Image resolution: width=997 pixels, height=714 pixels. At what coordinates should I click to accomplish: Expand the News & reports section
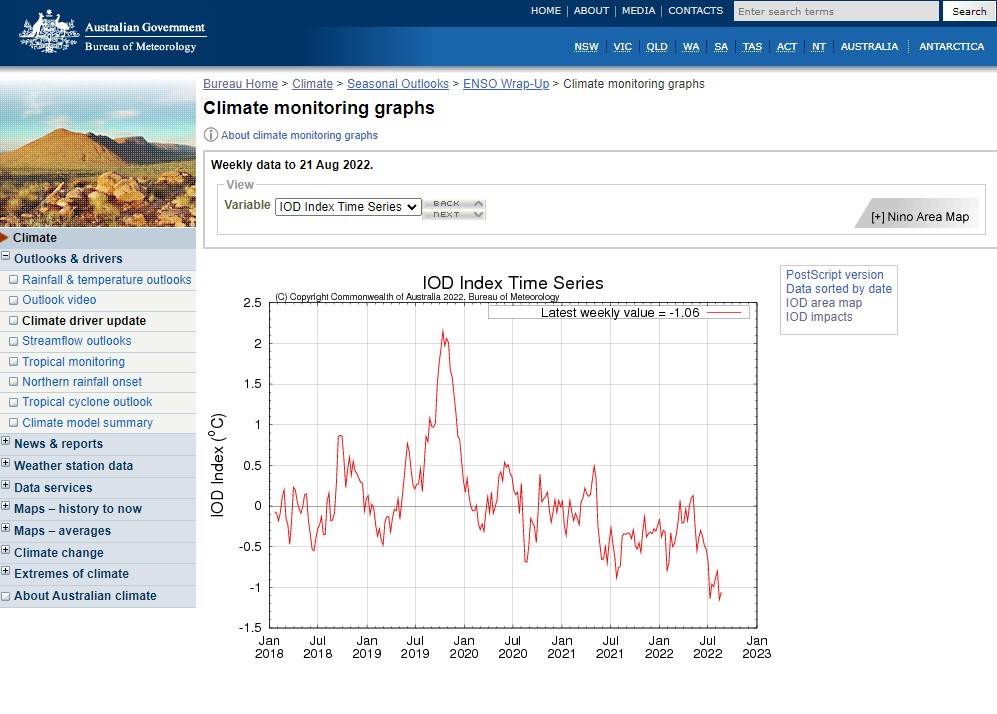coord(6,443)
